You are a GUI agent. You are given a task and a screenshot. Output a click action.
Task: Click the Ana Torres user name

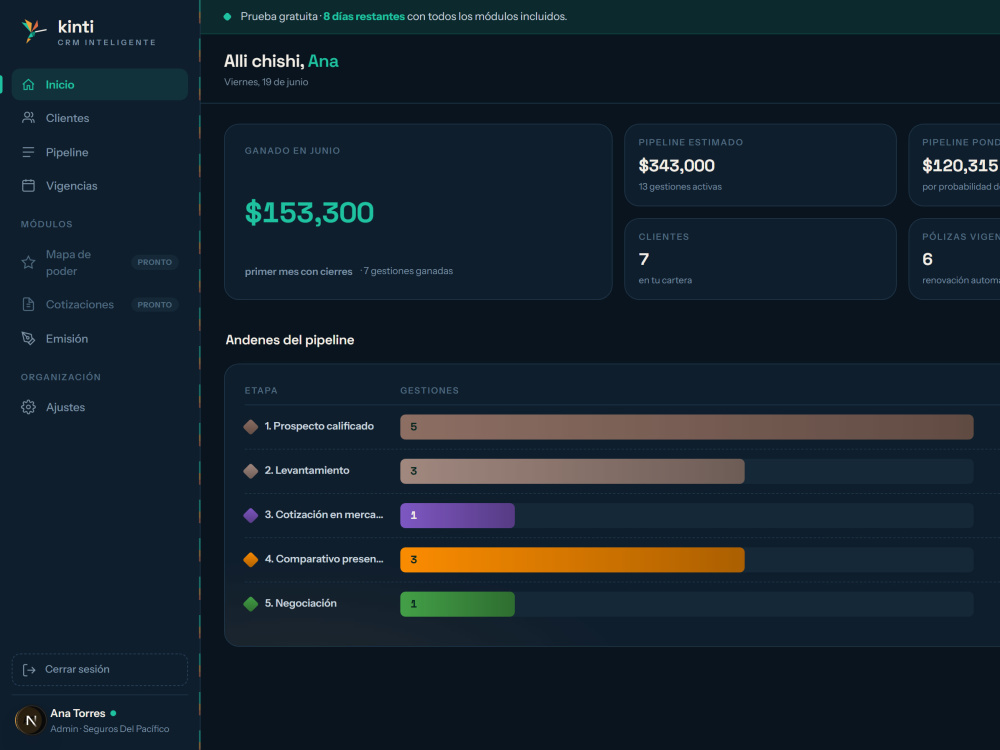(78, 714)
